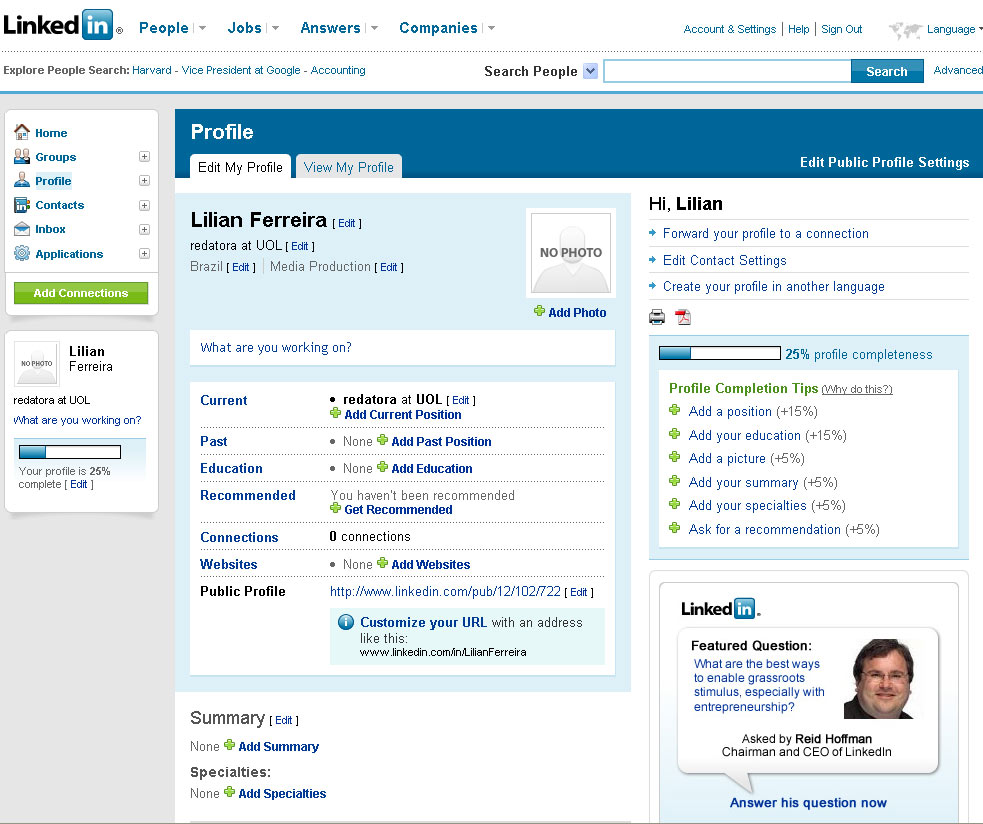Click the printer icon to print profile
This screenshot has width=983, height=824.
point(657,317)
